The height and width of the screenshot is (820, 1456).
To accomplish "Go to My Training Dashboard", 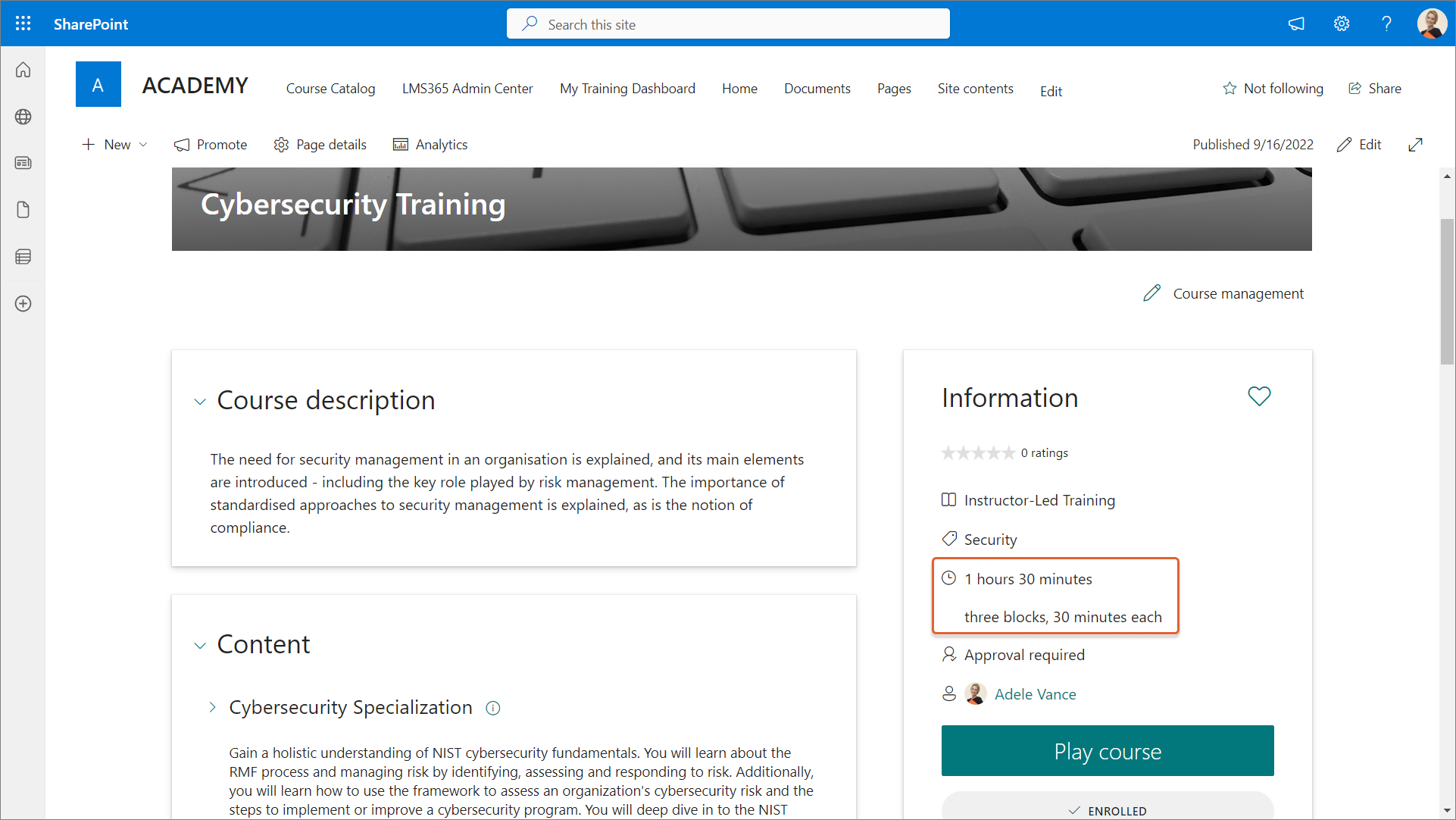I will [627, 89].
